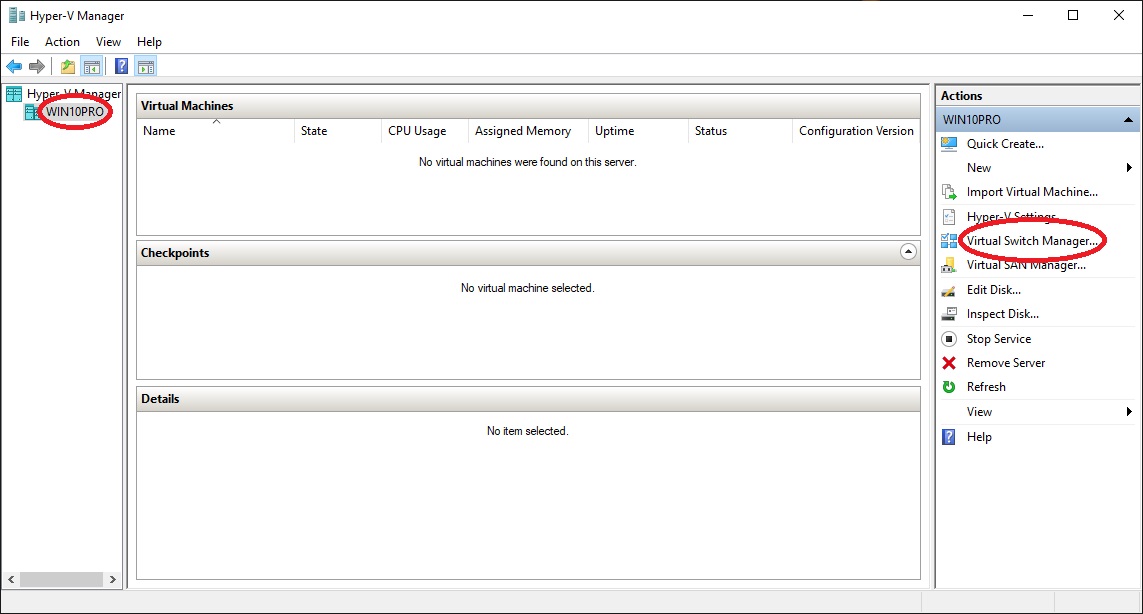
Task: Expand the New submenu arrow
Action: (x=1129, y=168)
